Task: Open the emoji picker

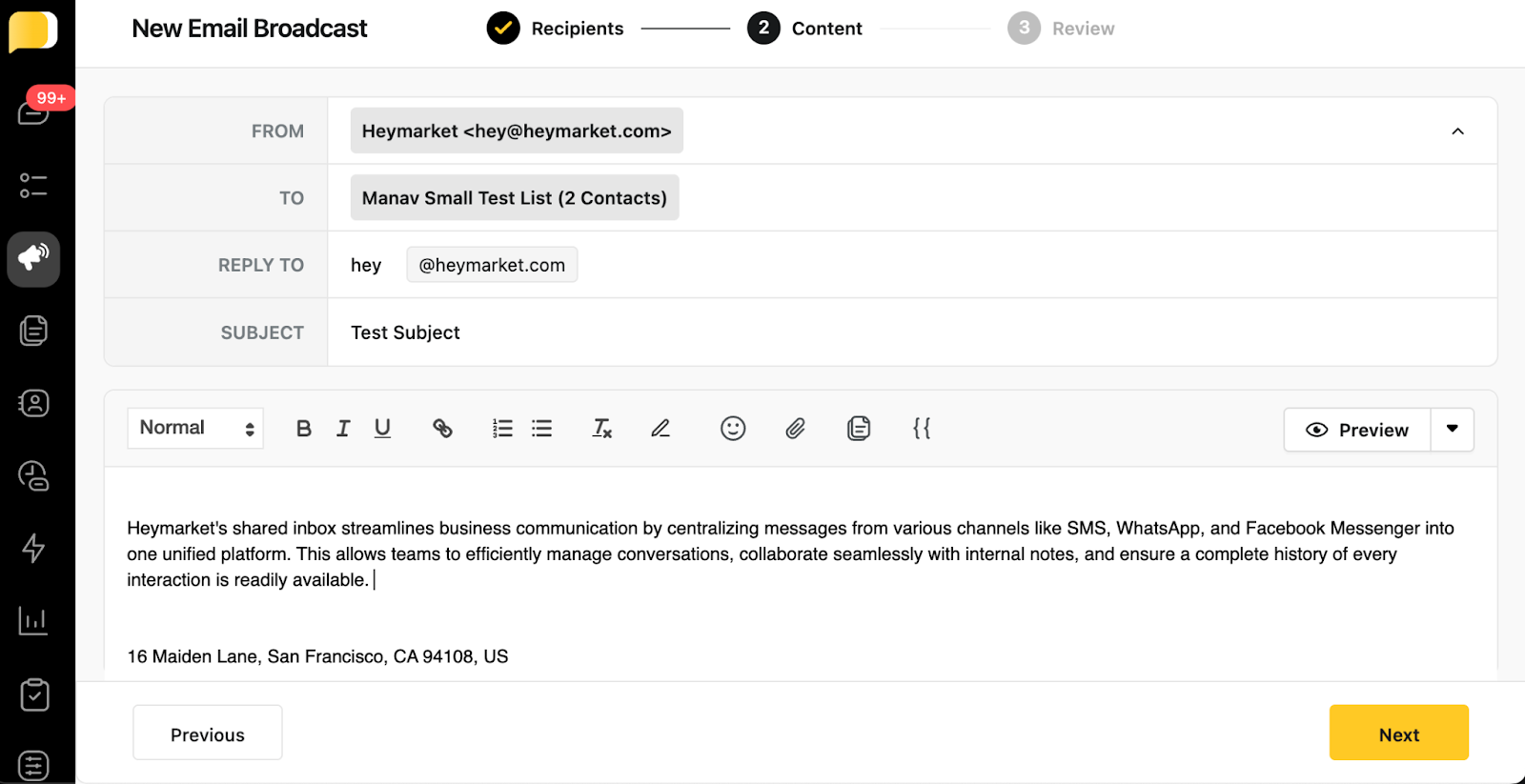Action: point(732,429)
